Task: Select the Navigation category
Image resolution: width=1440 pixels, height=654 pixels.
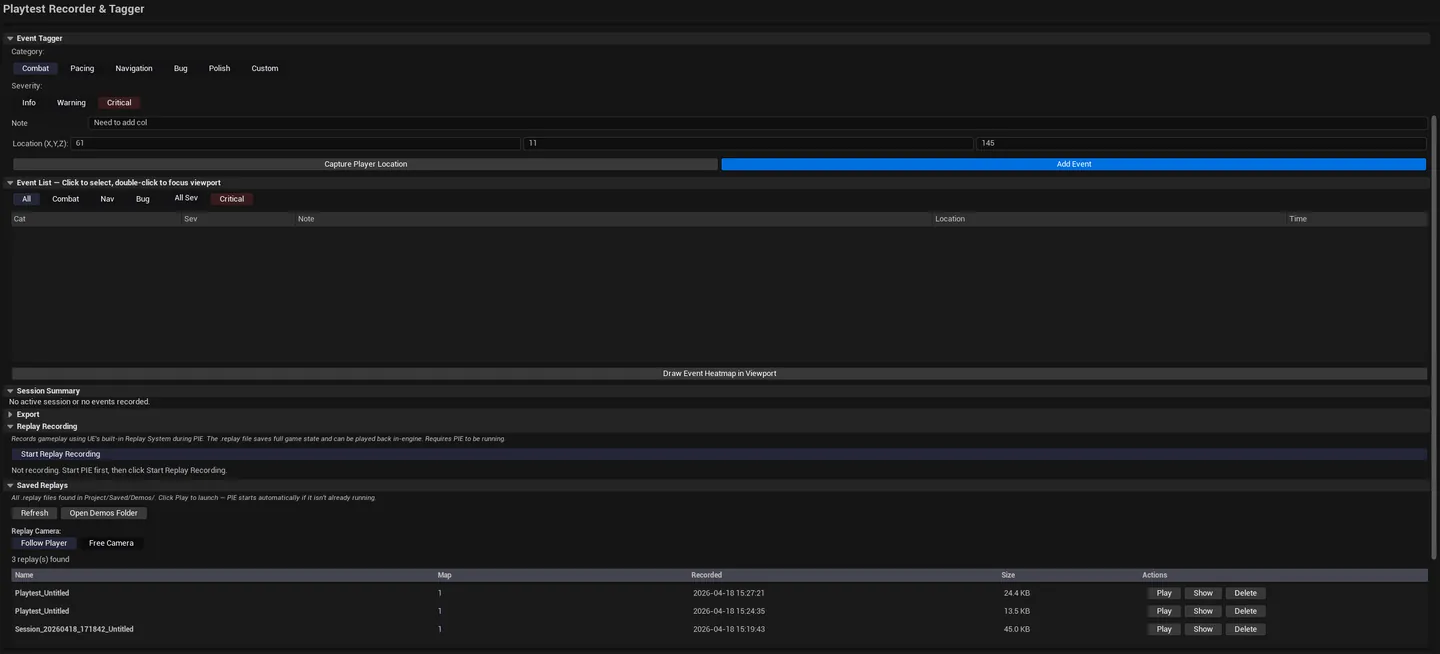Action: (134, 68)
